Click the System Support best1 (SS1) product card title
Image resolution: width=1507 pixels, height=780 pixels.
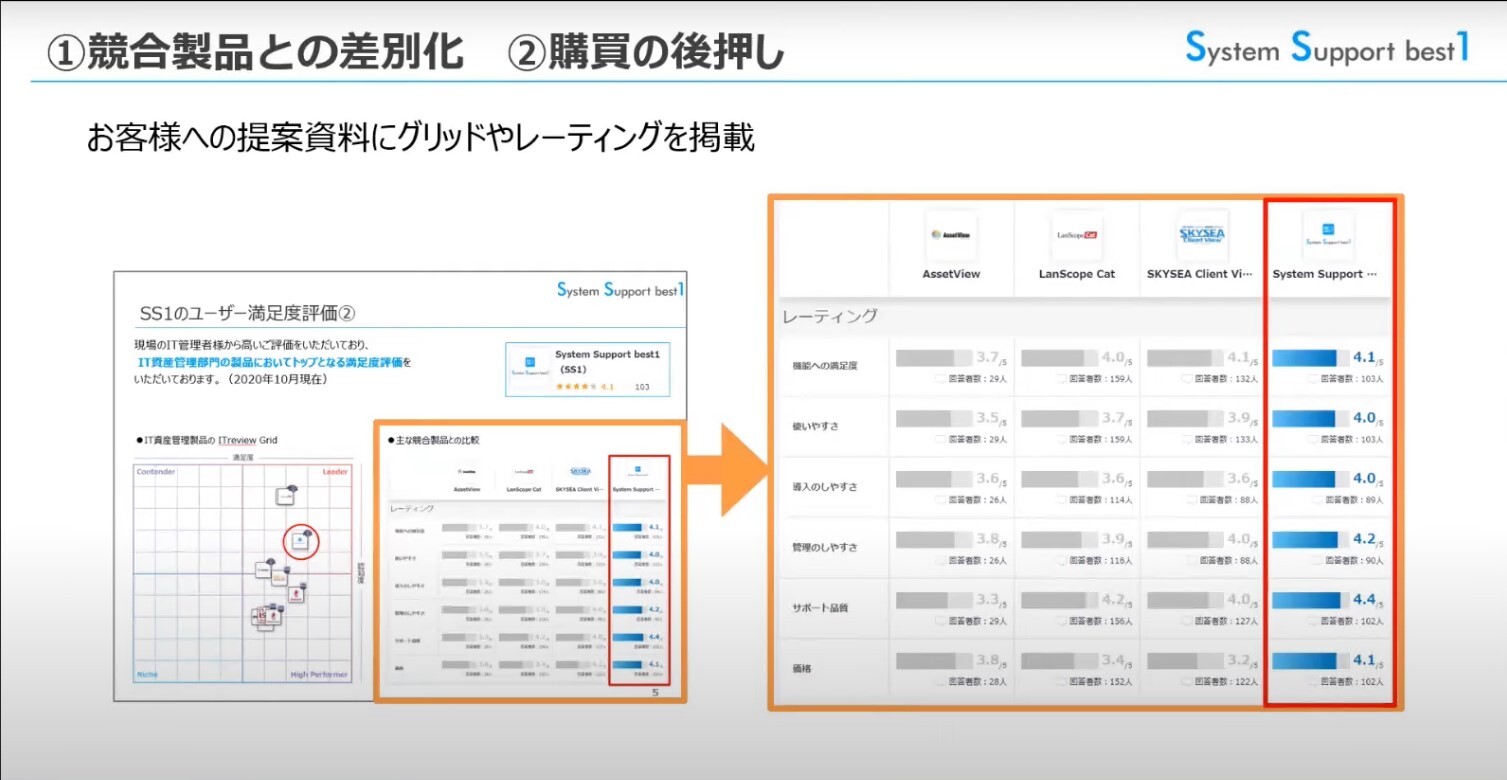click(607, 361)
